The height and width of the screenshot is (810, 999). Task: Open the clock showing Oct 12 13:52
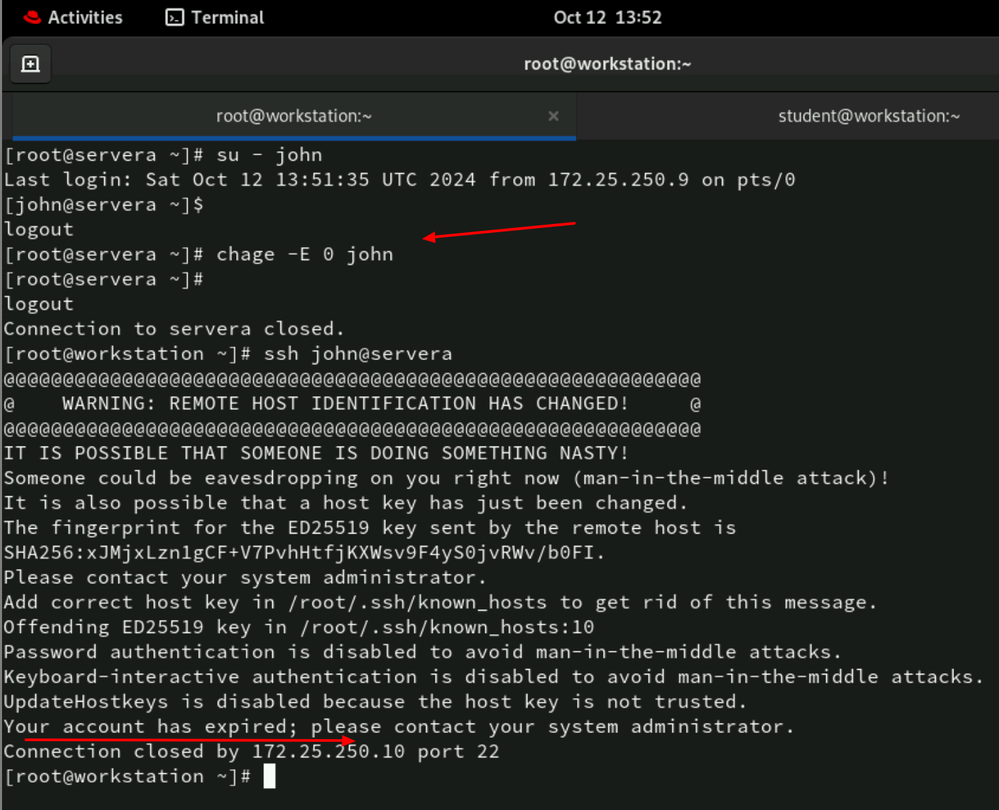[607, 17]
